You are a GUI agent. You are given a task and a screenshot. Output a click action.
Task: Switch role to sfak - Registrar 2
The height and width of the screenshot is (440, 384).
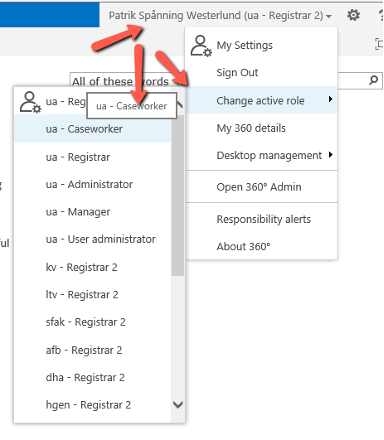[92, 322]
